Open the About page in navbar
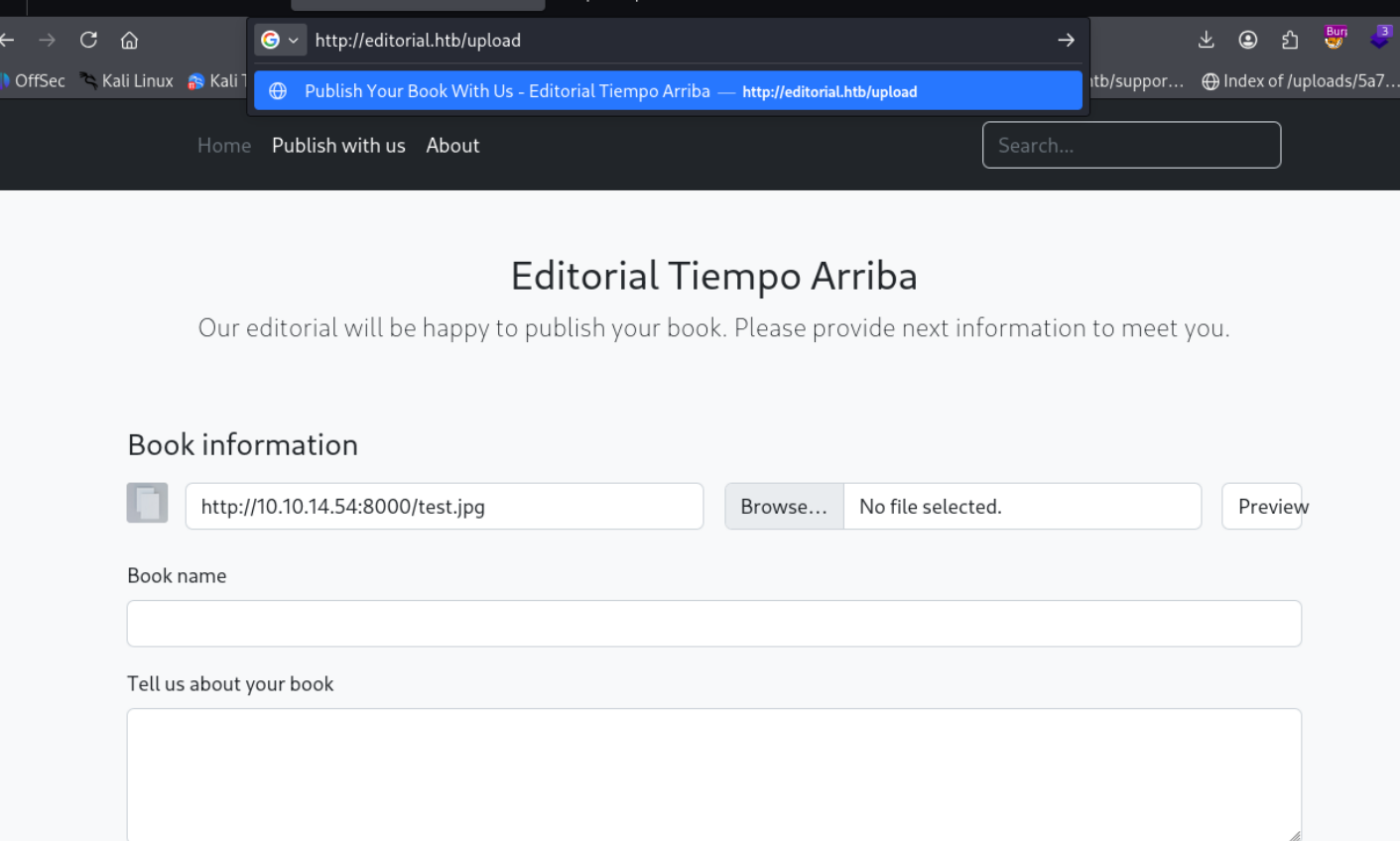Screen dimensions: 1400x841 coord(452,145)
